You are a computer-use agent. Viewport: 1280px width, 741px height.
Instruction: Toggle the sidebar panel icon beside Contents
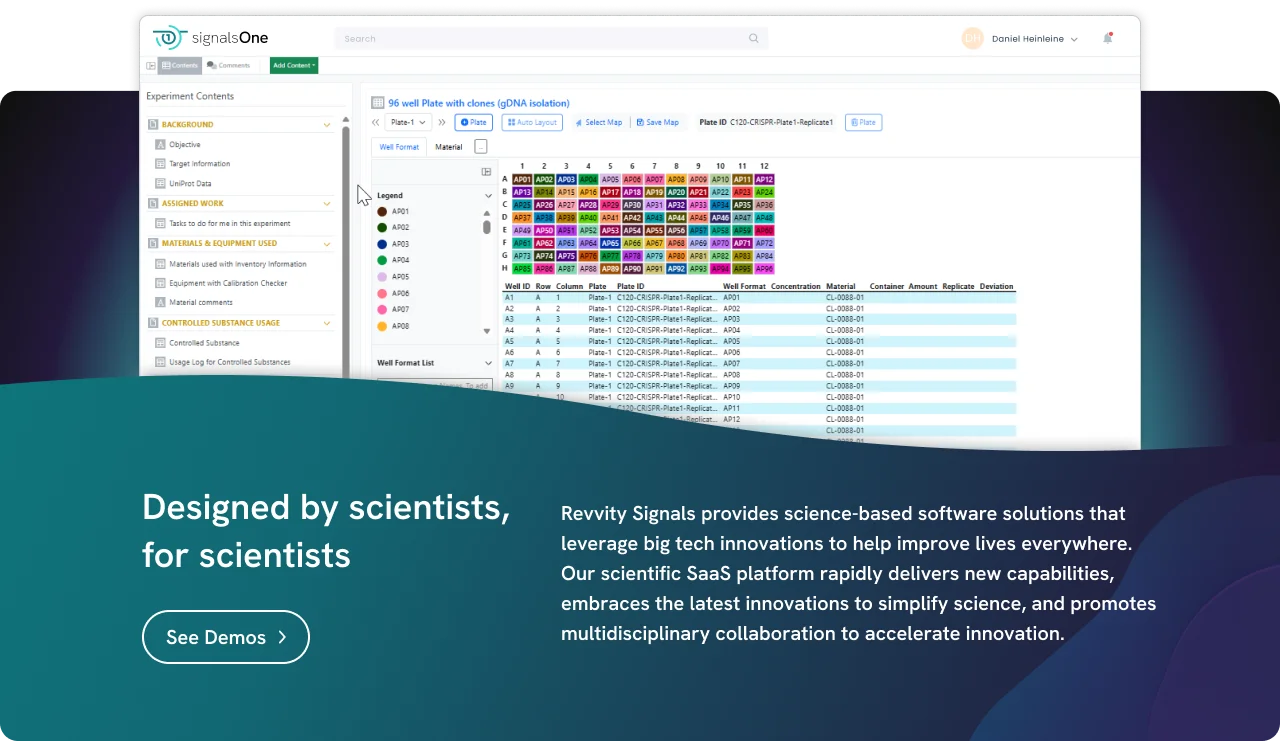151,66
